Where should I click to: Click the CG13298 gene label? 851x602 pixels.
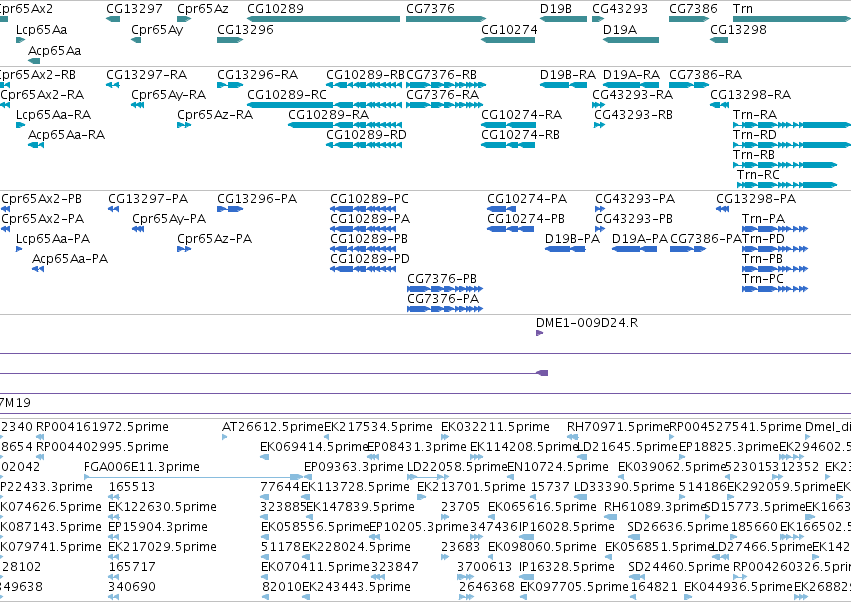coord(738,29)
